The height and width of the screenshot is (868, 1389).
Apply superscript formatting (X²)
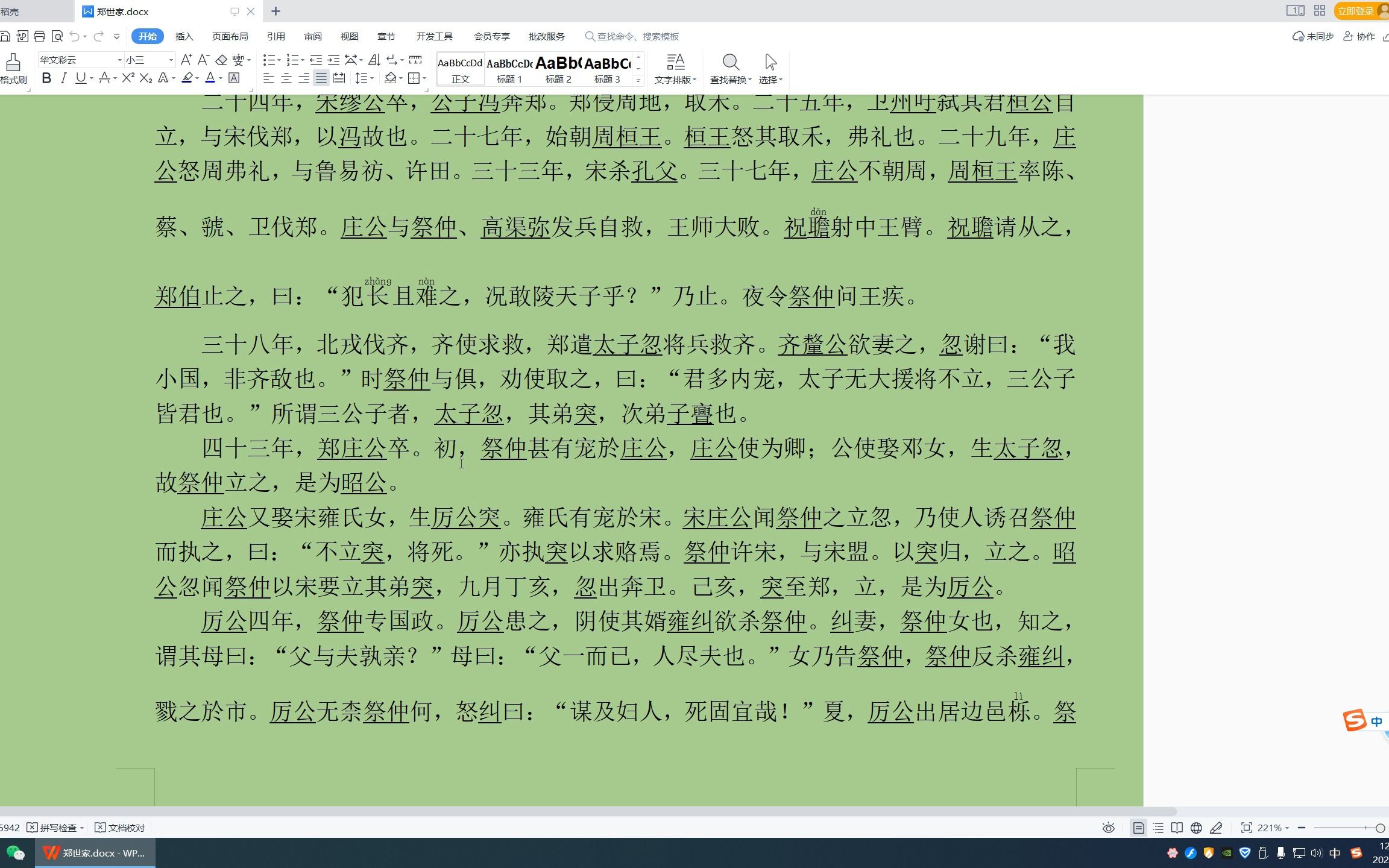128,78
